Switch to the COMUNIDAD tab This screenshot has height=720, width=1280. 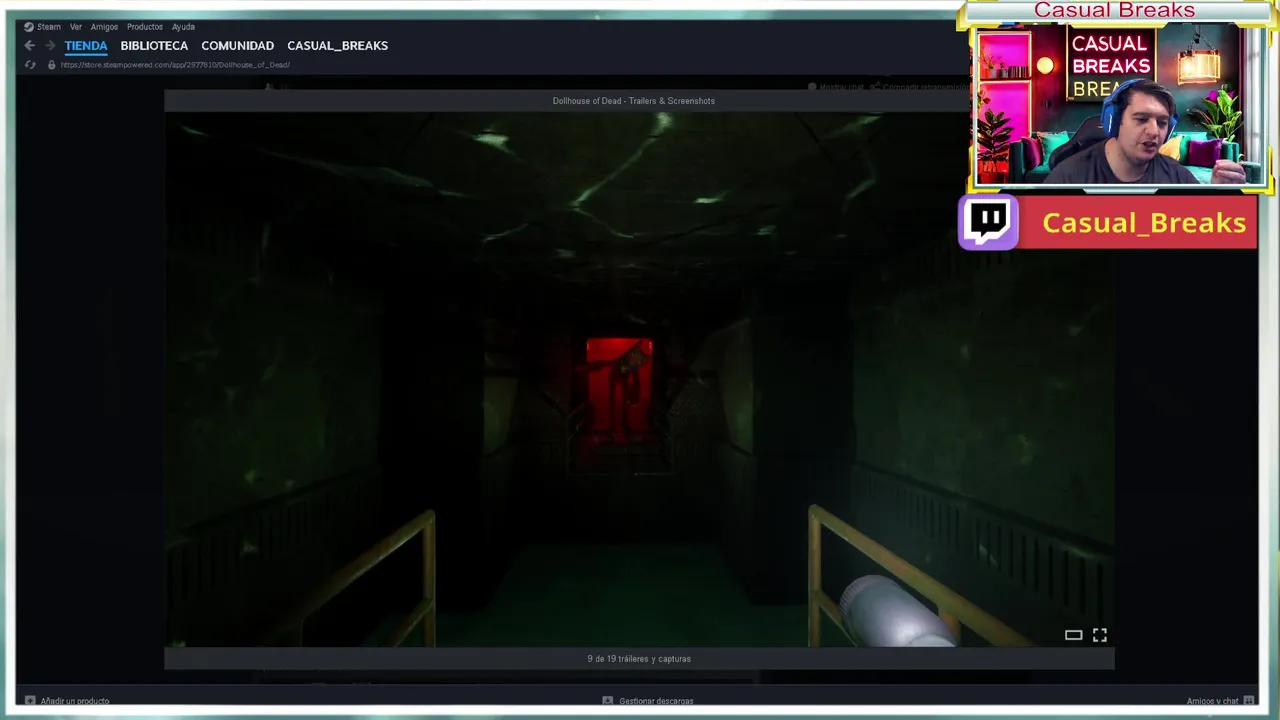click(237, 46)
